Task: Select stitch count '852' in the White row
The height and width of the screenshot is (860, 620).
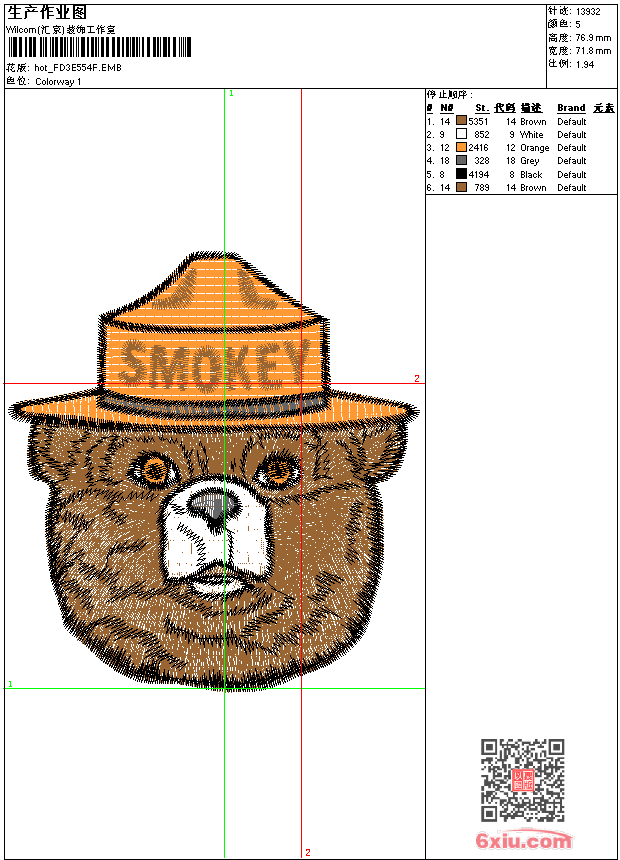Action: (482, 134)
